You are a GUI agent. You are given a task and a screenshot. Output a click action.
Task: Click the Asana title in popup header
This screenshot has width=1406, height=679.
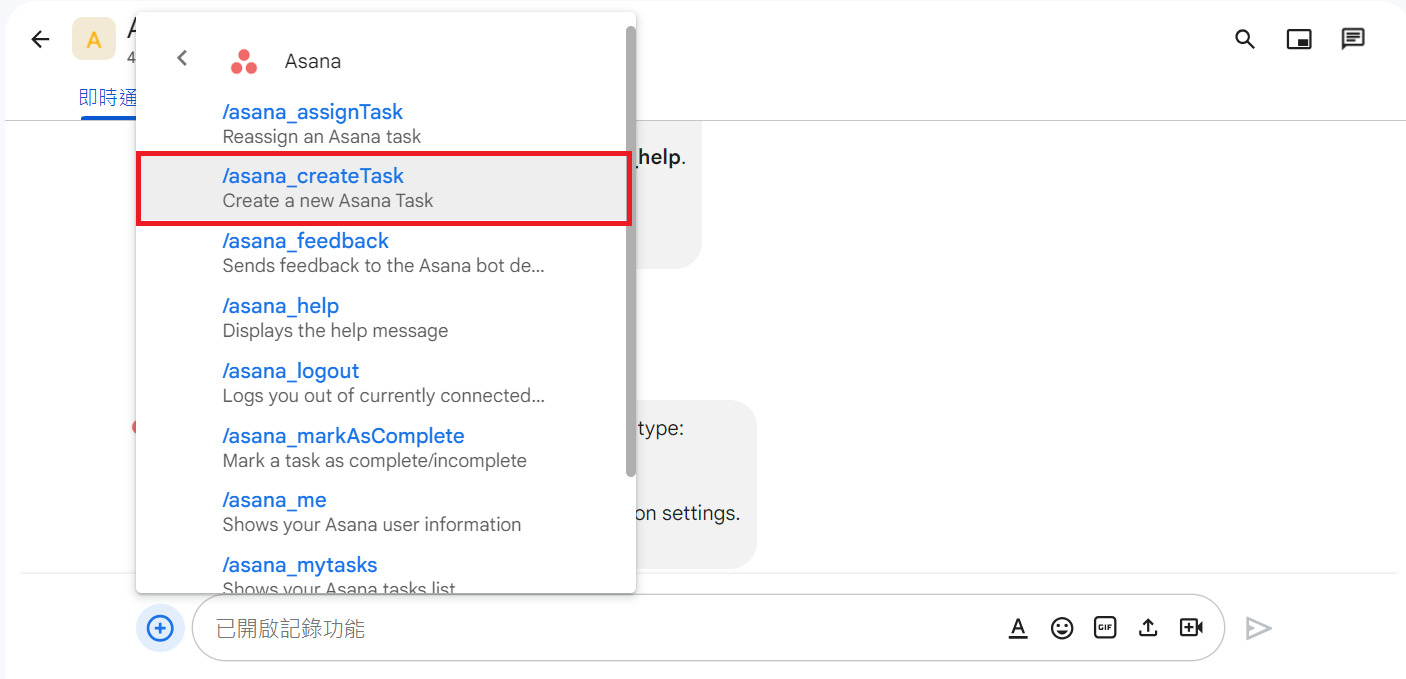pos(313,61)
